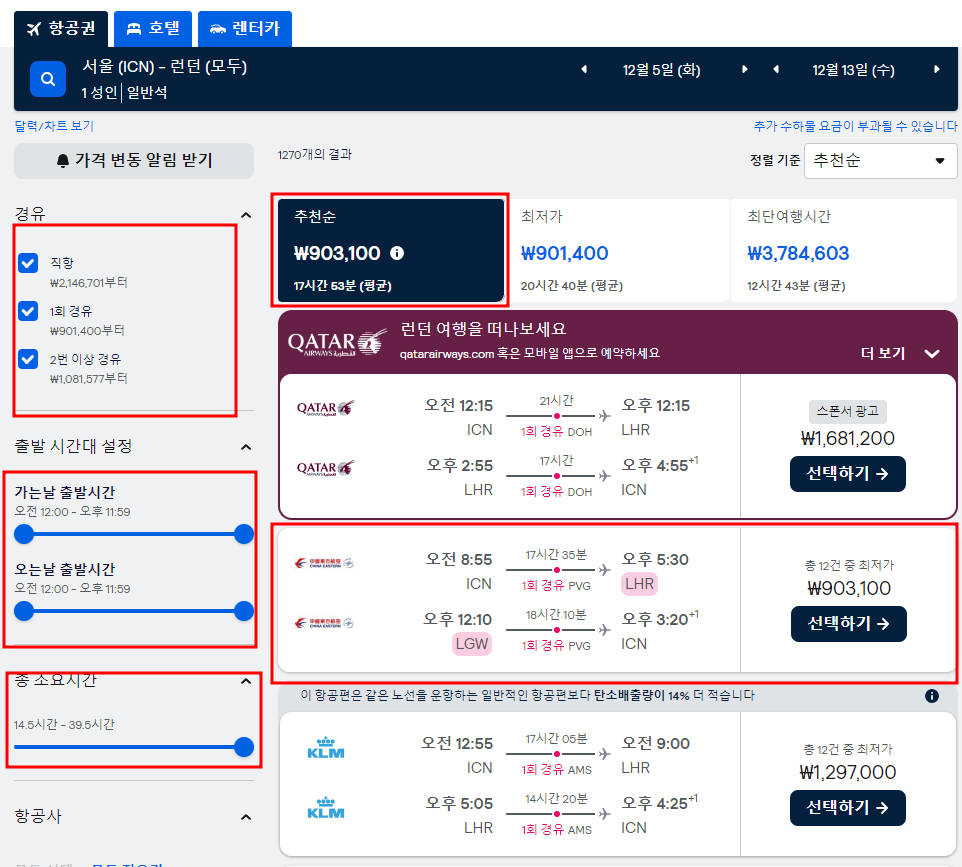Go to next day after 12월 5일
The height and width of the screenshot is (867, 962).
click(745, 69)
